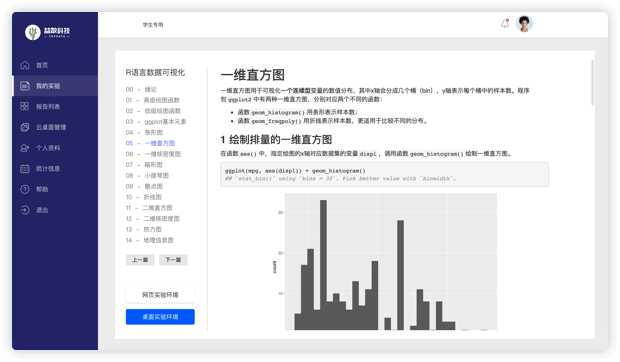The width and height of the screenshot is (620, 362).
Task: Open the 帮助 question mark icon
Action: coord(25,189)
